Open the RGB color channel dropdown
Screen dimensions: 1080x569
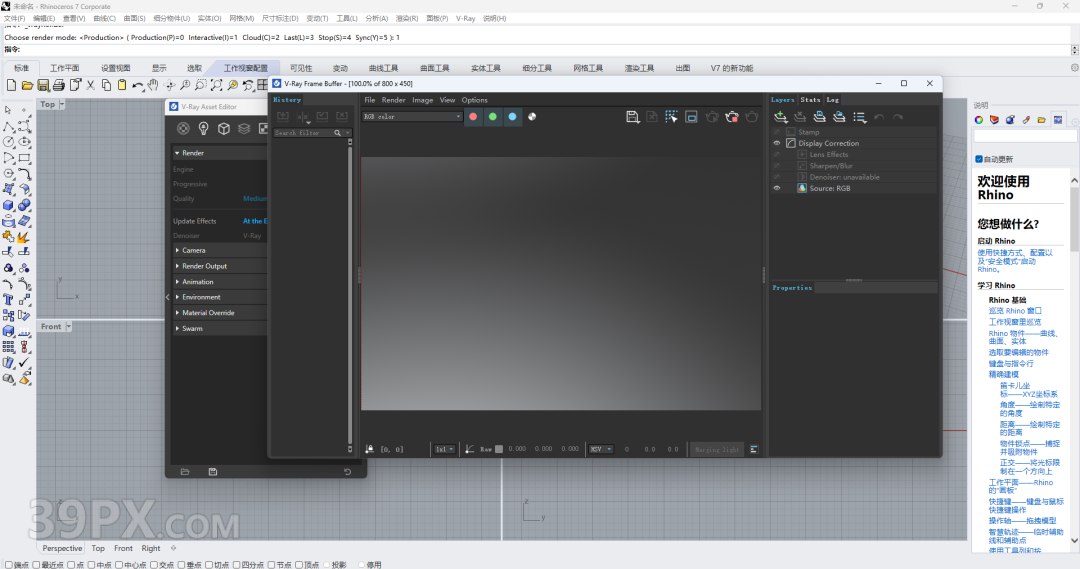click(412, 117)
